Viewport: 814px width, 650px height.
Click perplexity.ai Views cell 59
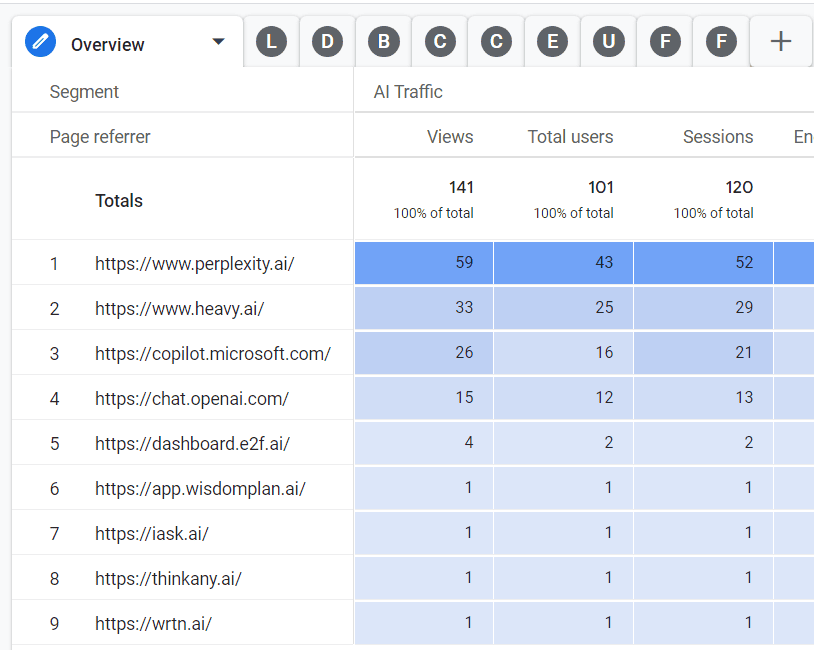[x=424, y=263]
